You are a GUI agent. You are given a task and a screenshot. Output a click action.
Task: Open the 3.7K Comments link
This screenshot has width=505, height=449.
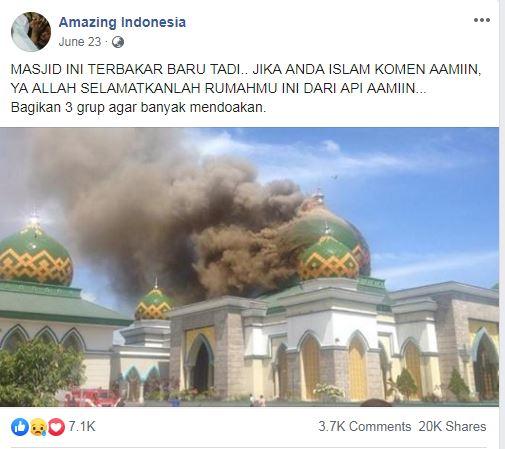(364, 427)
